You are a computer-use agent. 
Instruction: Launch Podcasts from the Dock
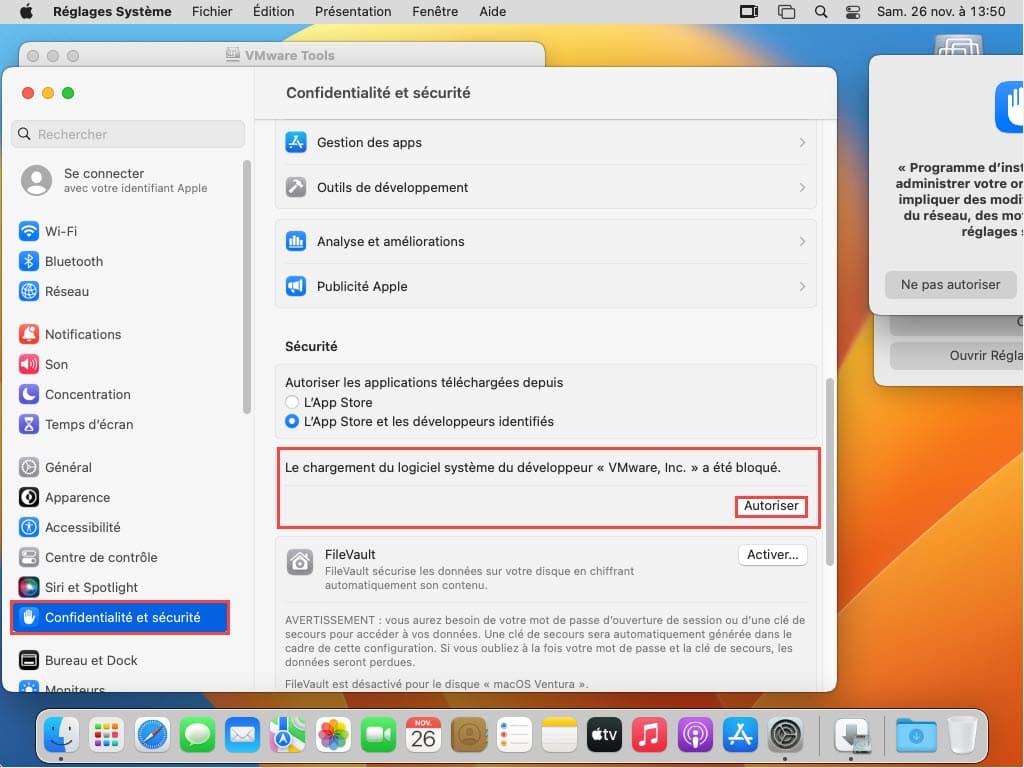pos(695,735)
